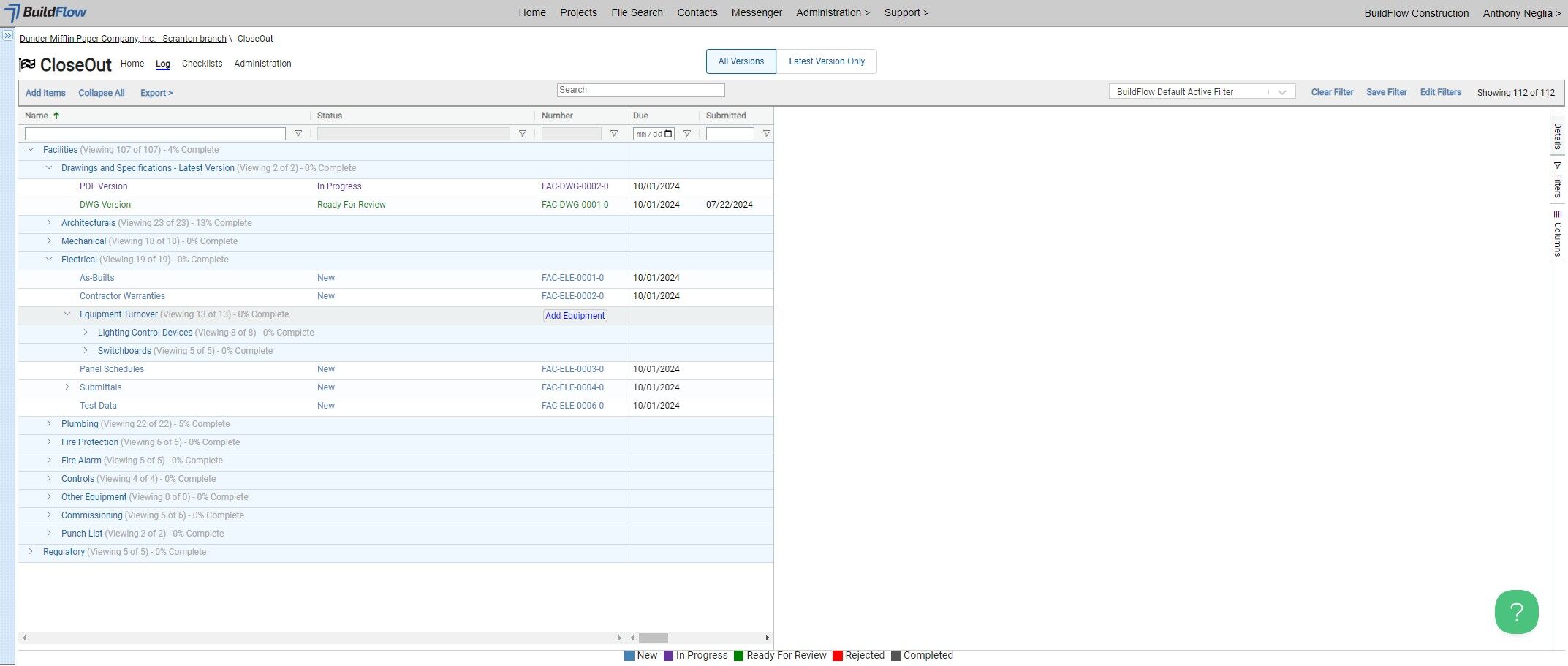Click the Number column filter funnel icon

pyautogui.click(x=614, y=134)
